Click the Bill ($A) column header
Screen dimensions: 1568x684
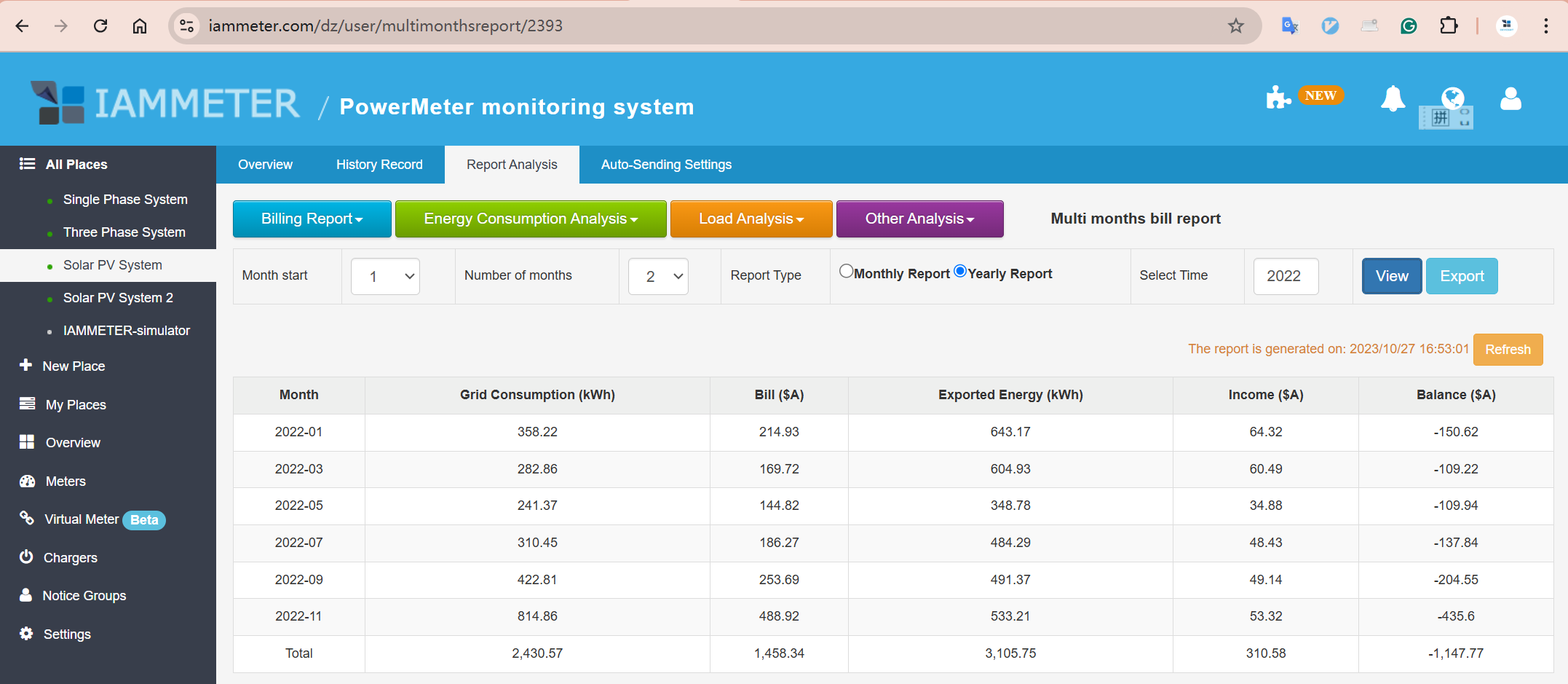point(779,395)
